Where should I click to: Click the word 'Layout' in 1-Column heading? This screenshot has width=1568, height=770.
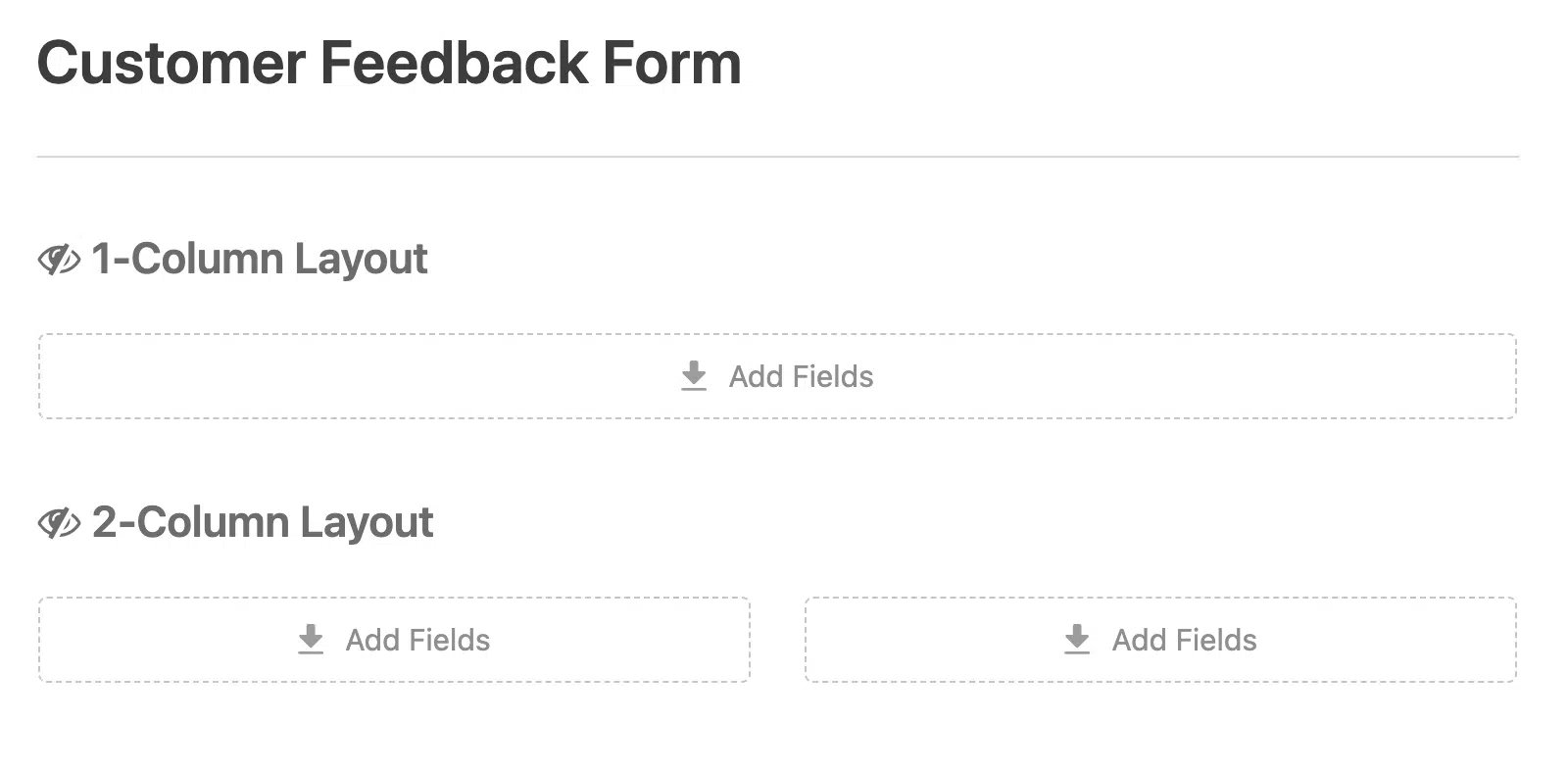361,261
